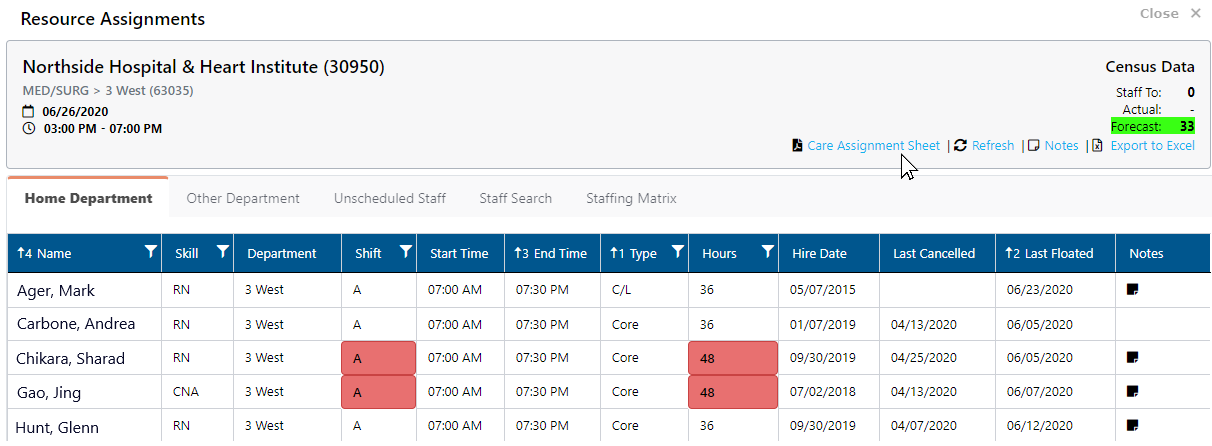This screenshot has height=446, width=1212.
Task: Open the Skill column filter
Action: [223, 253]
